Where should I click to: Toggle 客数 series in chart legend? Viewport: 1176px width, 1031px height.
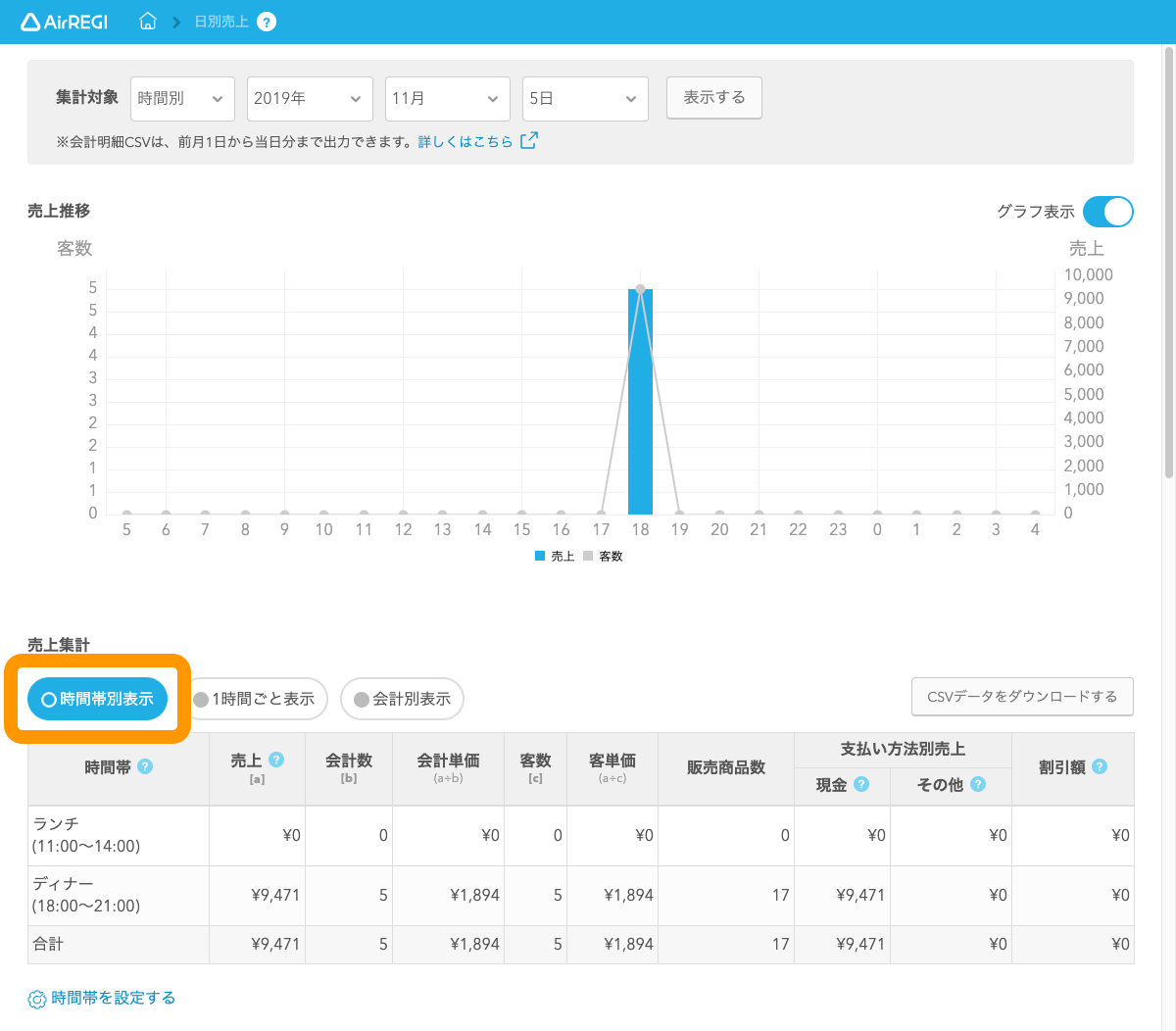point(603,556)
